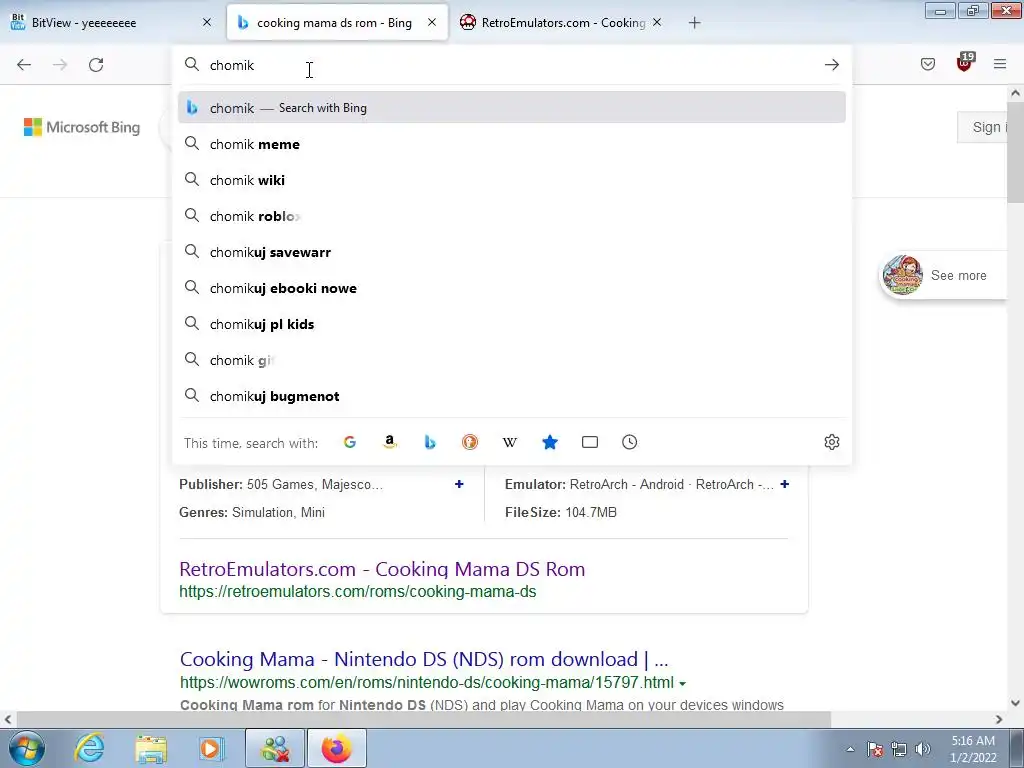Viewport: 1024px width, 768px height.
Task: Search this time with Bing icon
Action: (430, 442)
